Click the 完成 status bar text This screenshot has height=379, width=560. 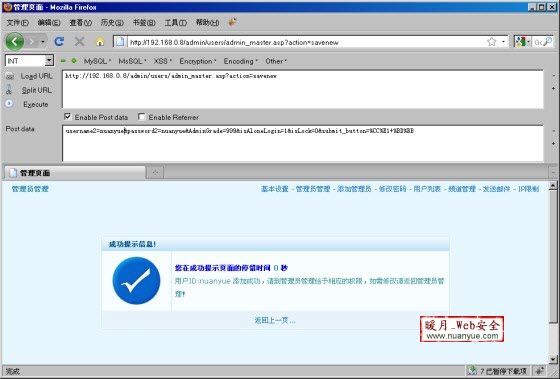pyautogui.click(x=12, y=371)
